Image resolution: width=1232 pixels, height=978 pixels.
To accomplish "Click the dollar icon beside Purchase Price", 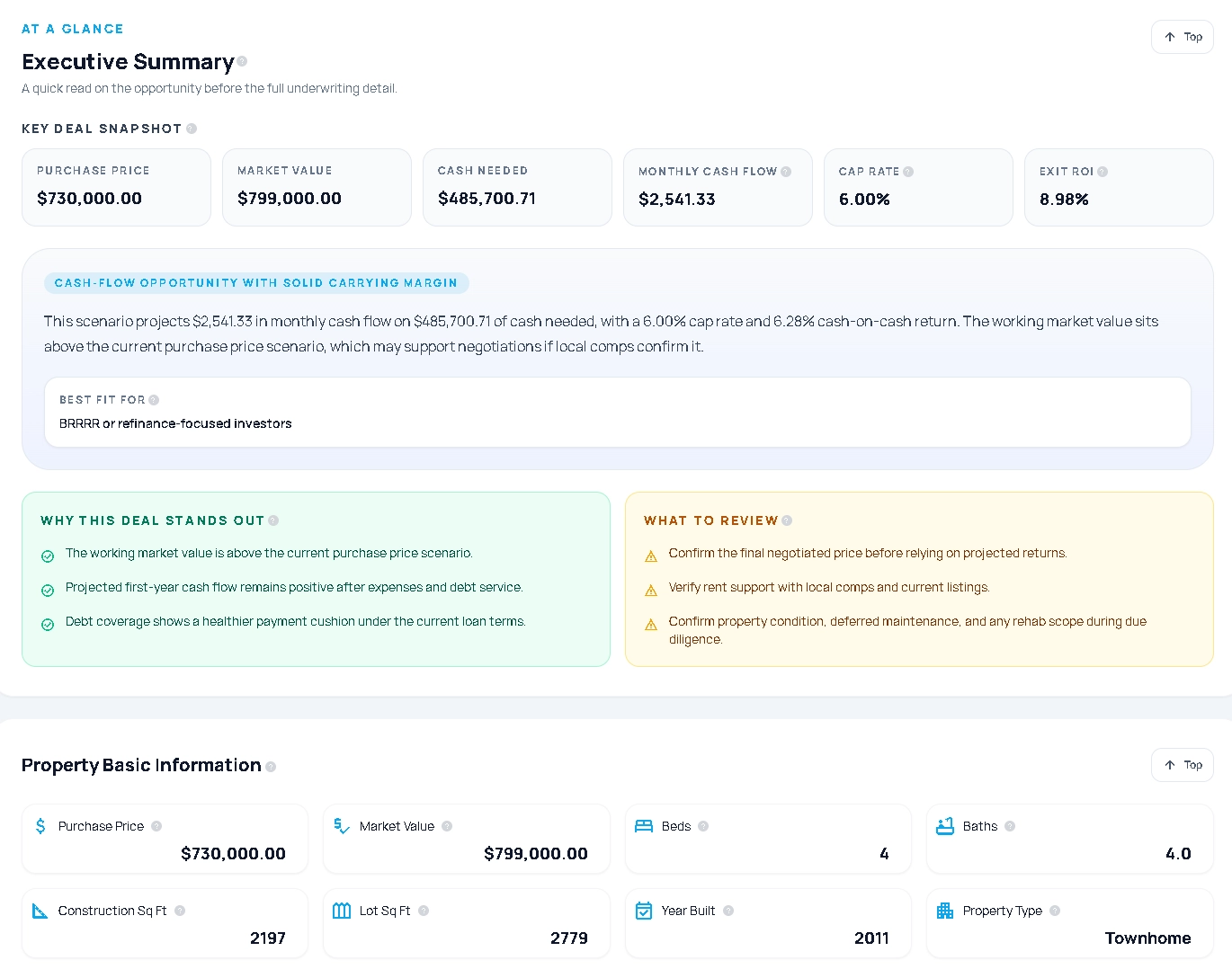I will pos(40,825).
